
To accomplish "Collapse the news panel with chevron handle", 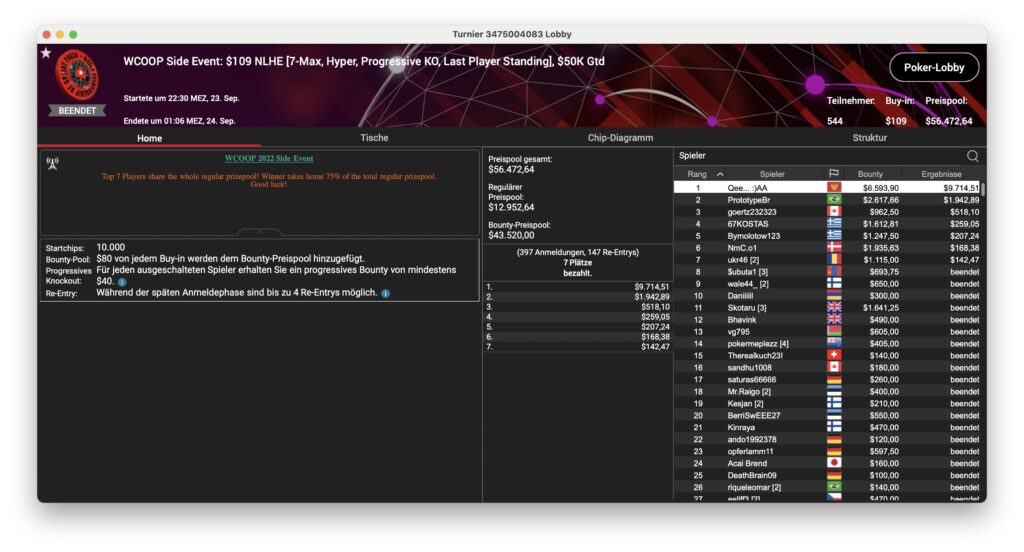I will pos(260,231).
